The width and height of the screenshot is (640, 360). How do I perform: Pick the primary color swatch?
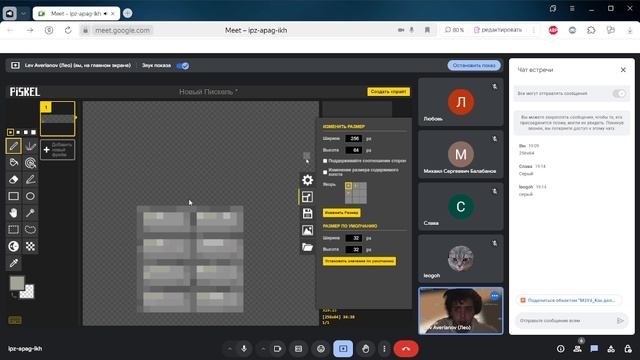tap(17, 283)
